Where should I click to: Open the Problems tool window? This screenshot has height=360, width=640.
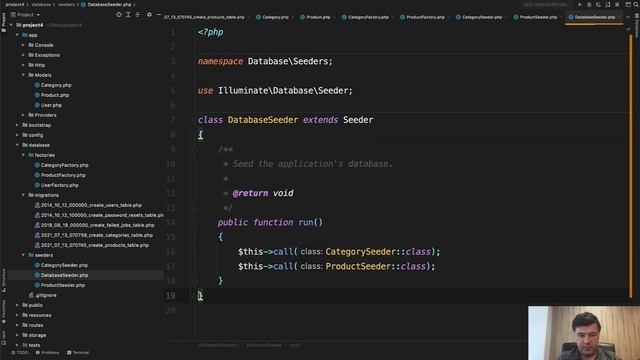coord(47,353)
